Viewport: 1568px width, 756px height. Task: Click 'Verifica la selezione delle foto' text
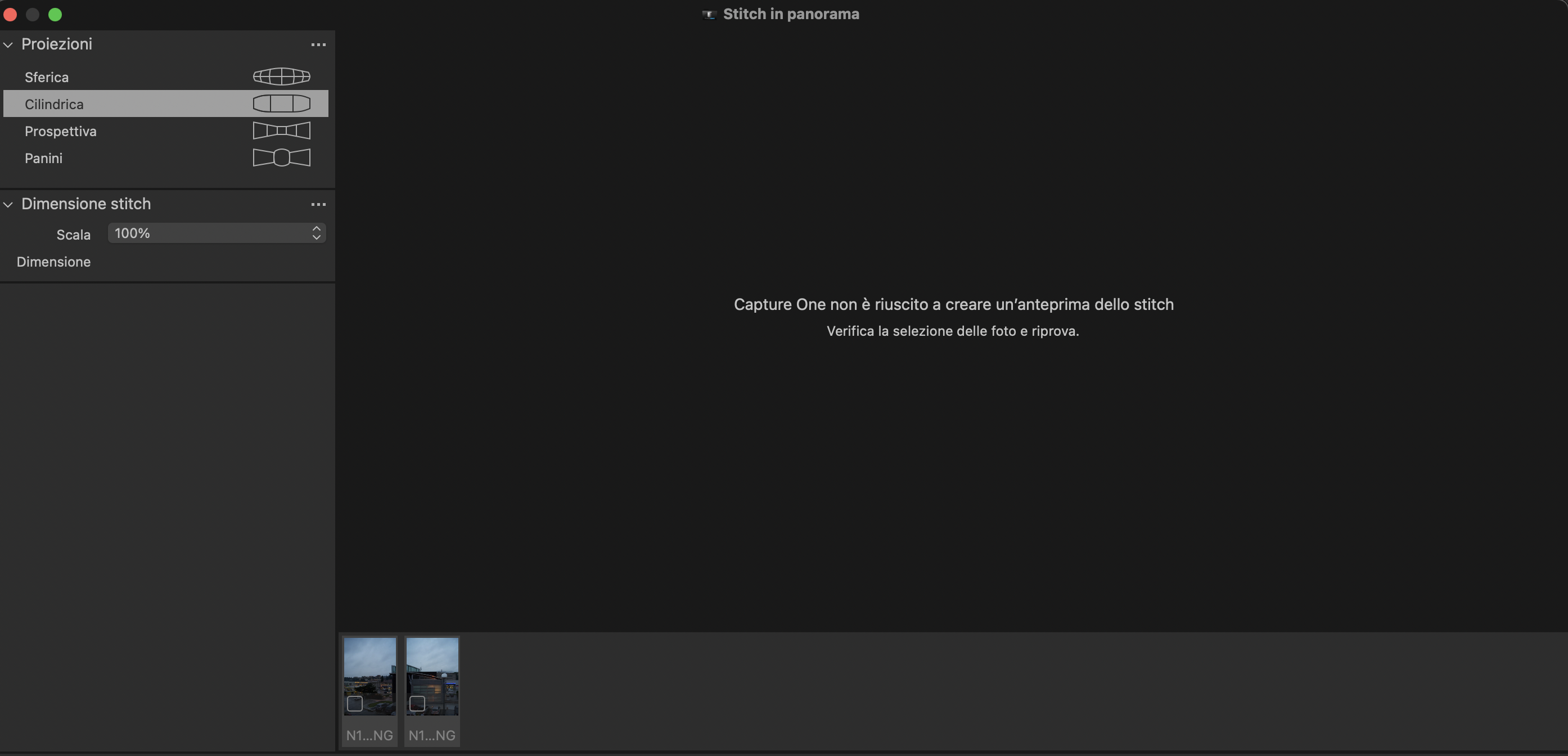(953, 331)
